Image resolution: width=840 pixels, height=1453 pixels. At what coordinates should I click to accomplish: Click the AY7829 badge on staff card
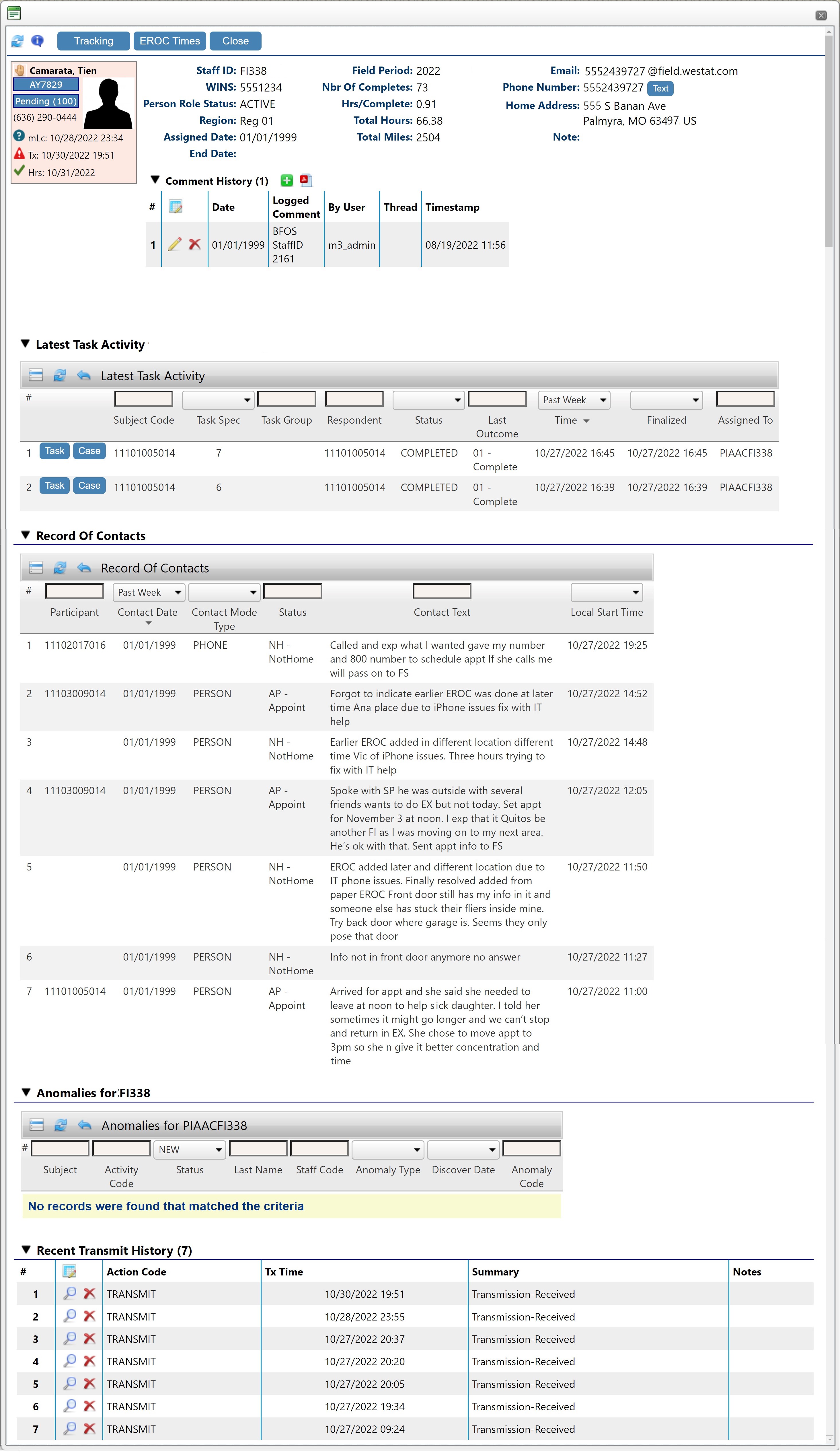click(46, 84)
